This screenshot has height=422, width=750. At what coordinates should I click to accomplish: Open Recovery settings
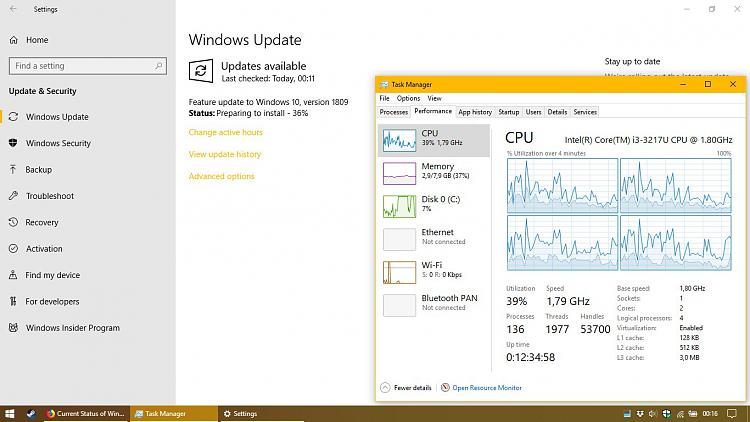coord(42,222)
